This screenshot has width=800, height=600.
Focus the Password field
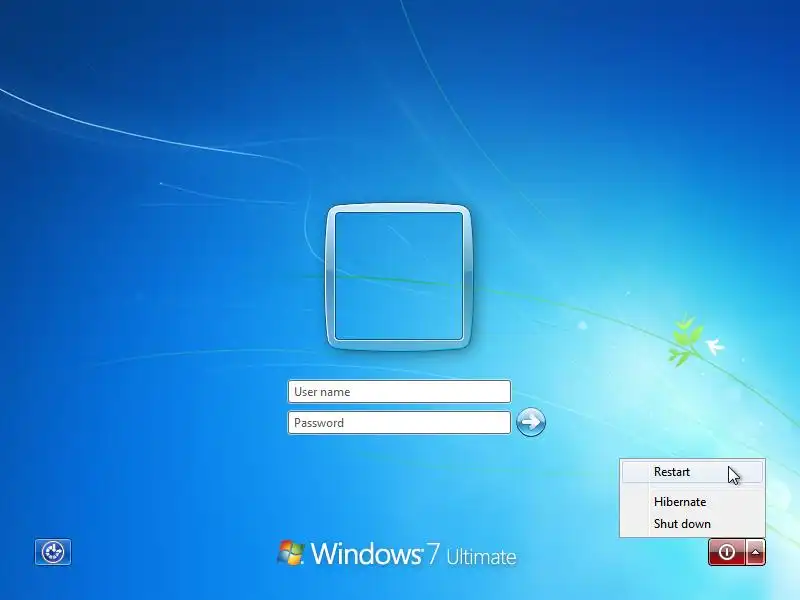(x=399, y=423)
